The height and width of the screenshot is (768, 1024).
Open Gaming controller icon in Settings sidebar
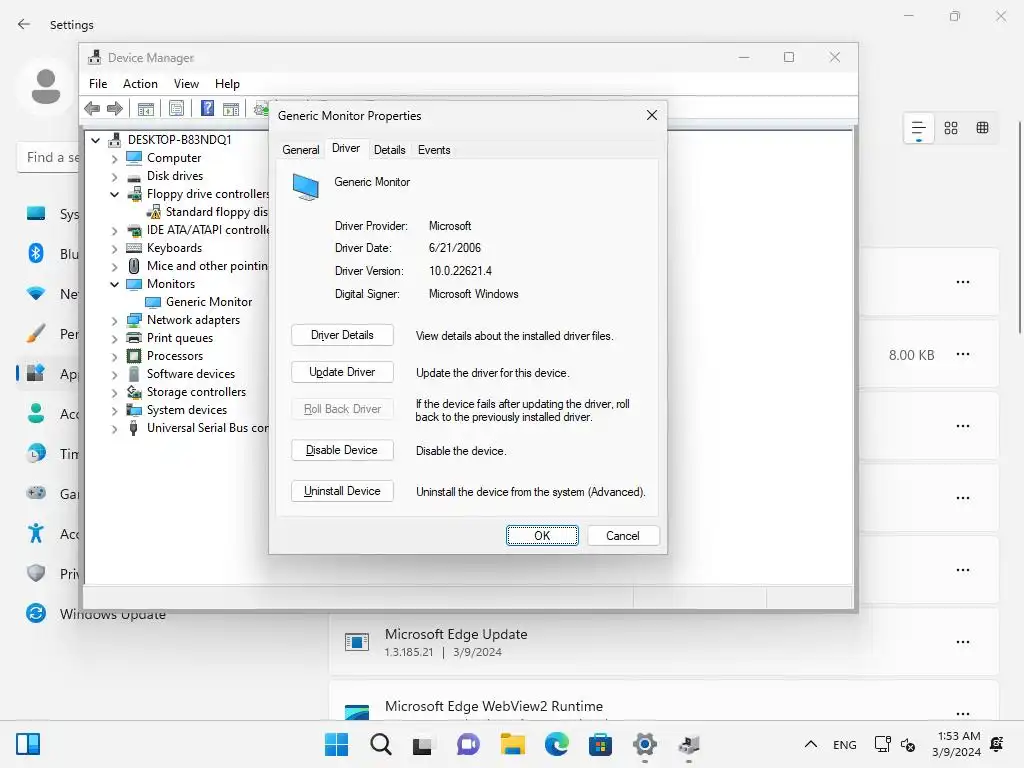[36, 493]
